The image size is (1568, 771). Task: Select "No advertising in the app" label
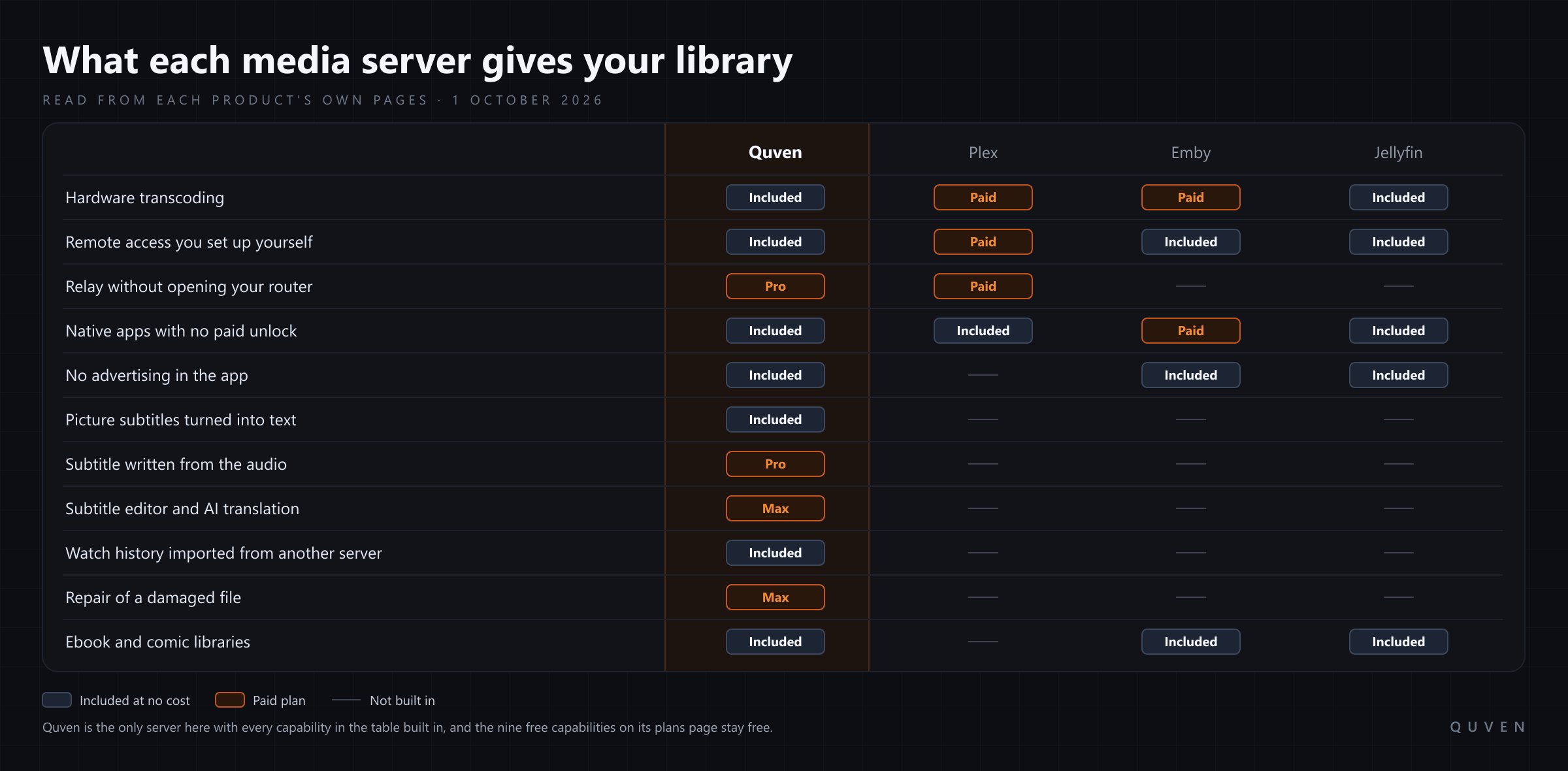click(157, 375)
